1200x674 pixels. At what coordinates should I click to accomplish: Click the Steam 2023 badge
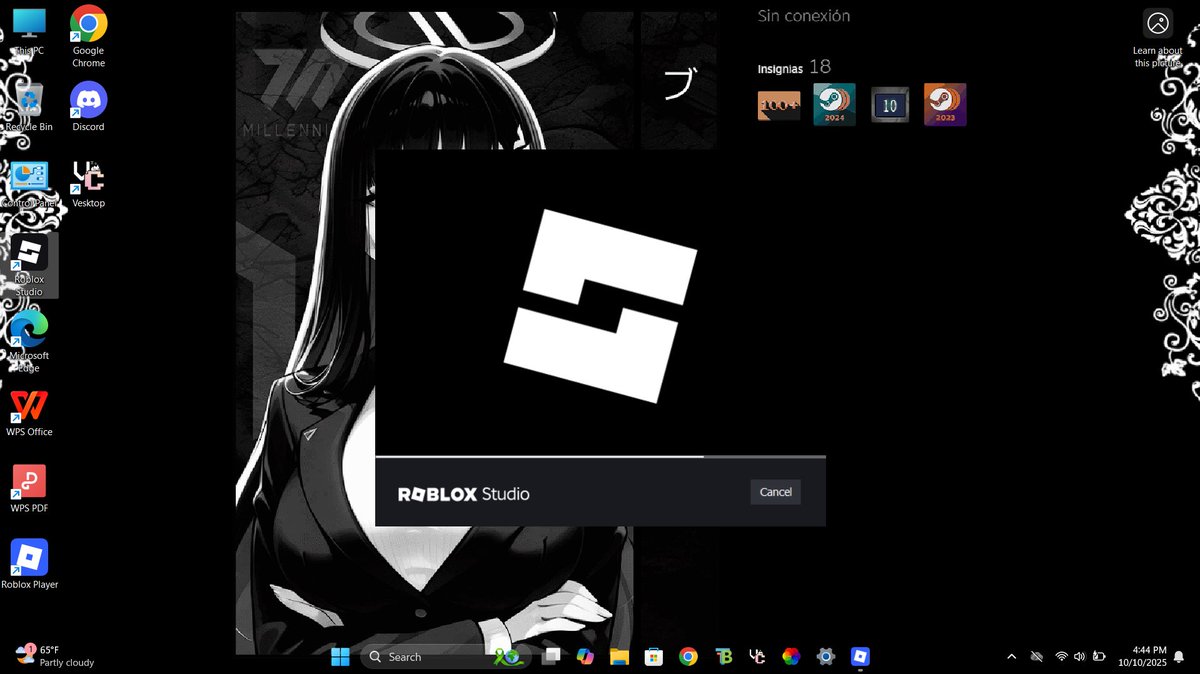945,104
